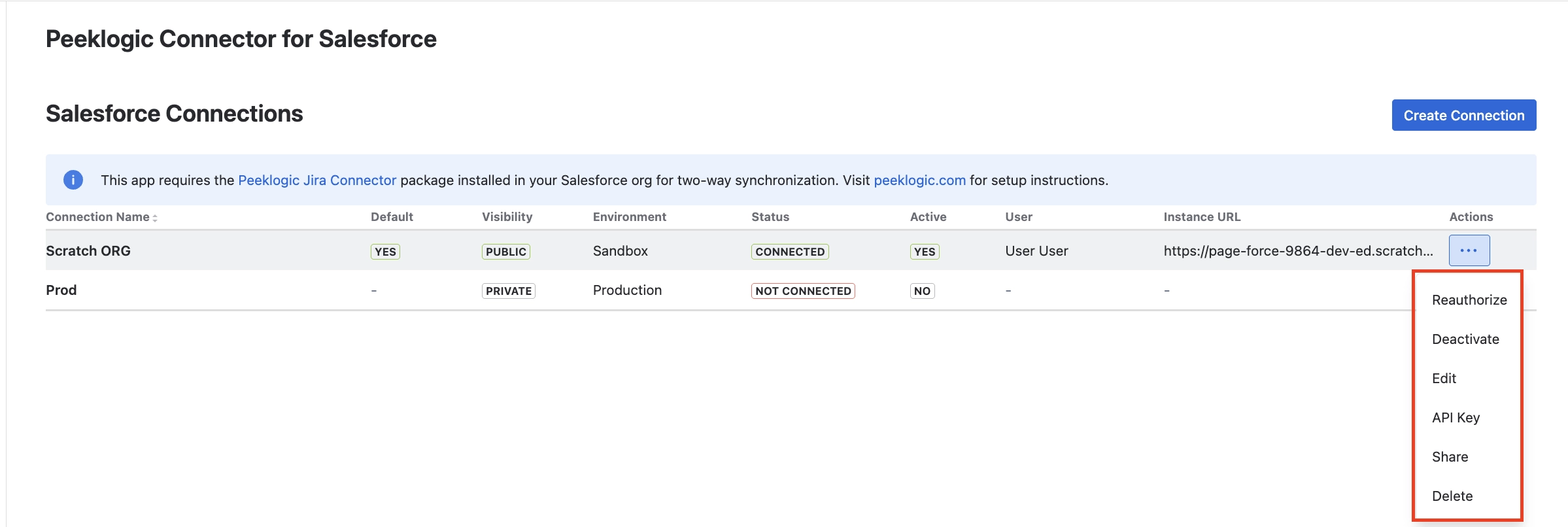Open the three-dot actions menu for Scratch ORG
Image resolution: width=1568 pixels, height=527 pixels.
[1469, 250]
